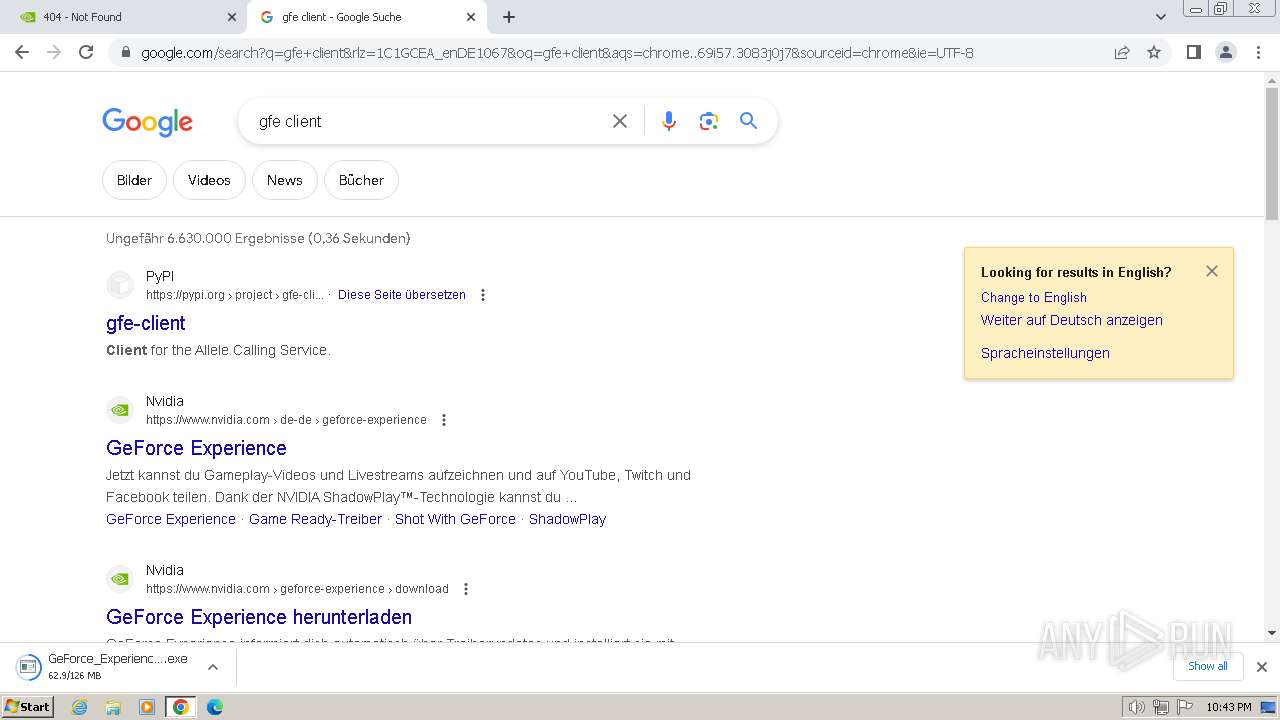Bookmark this page with the star icon
The image size is (1280, 720).
pos(1154,52)
